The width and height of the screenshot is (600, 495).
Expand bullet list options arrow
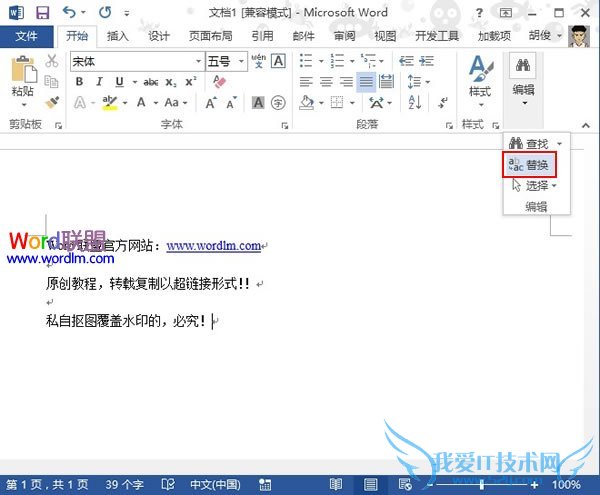(x=321, y=61)
